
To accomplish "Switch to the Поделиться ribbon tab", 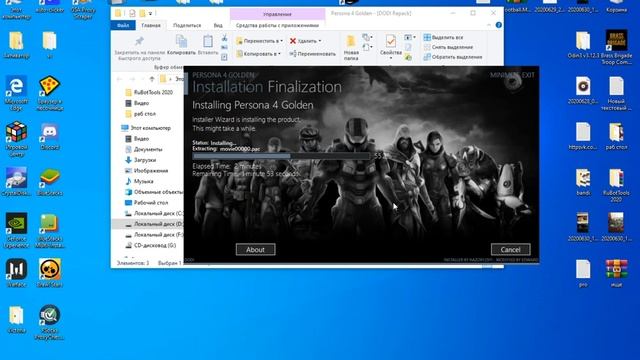I will (x=187, y=25).
